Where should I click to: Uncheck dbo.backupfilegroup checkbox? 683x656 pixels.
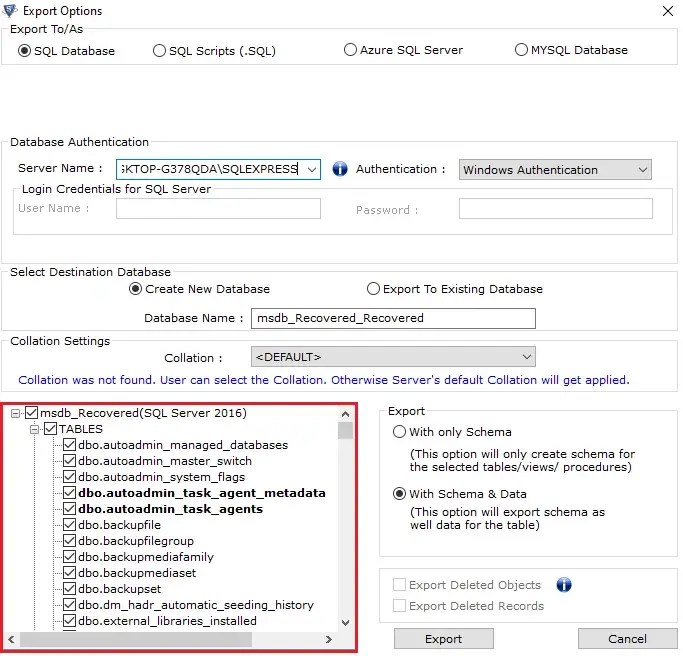tap(70, 541)
